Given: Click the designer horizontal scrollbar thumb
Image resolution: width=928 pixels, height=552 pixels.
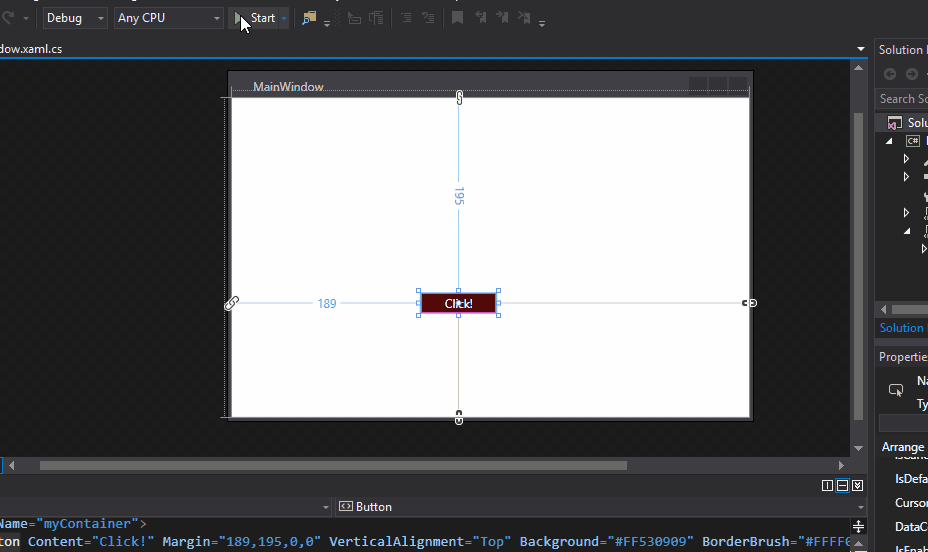Looking at the screenshot, I should [x=333, y=466].
